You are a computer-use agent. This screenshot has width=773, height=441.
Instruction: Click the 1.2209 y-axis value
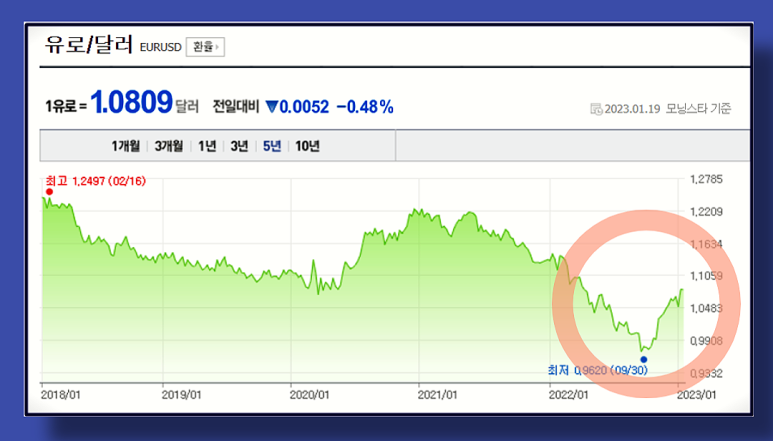pyautogui.click(x=706, y=212)
